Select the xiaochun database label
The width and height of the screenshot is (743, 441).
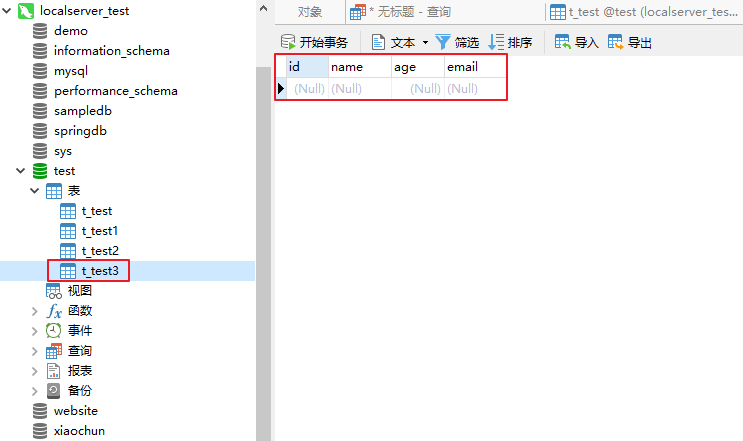[x=79, y=431]
